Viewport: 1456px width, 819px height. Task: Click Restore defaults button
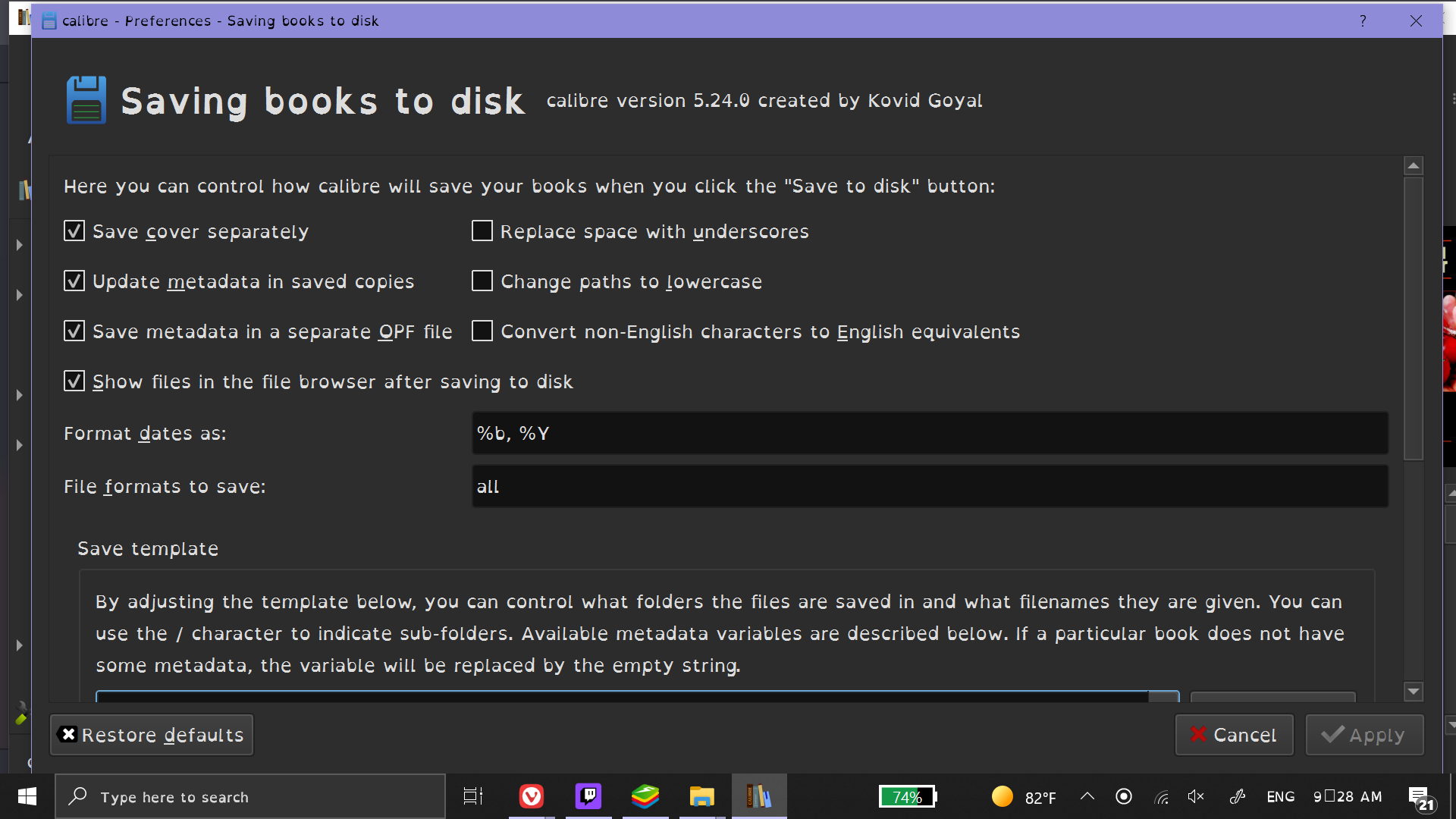click(152, 735)
